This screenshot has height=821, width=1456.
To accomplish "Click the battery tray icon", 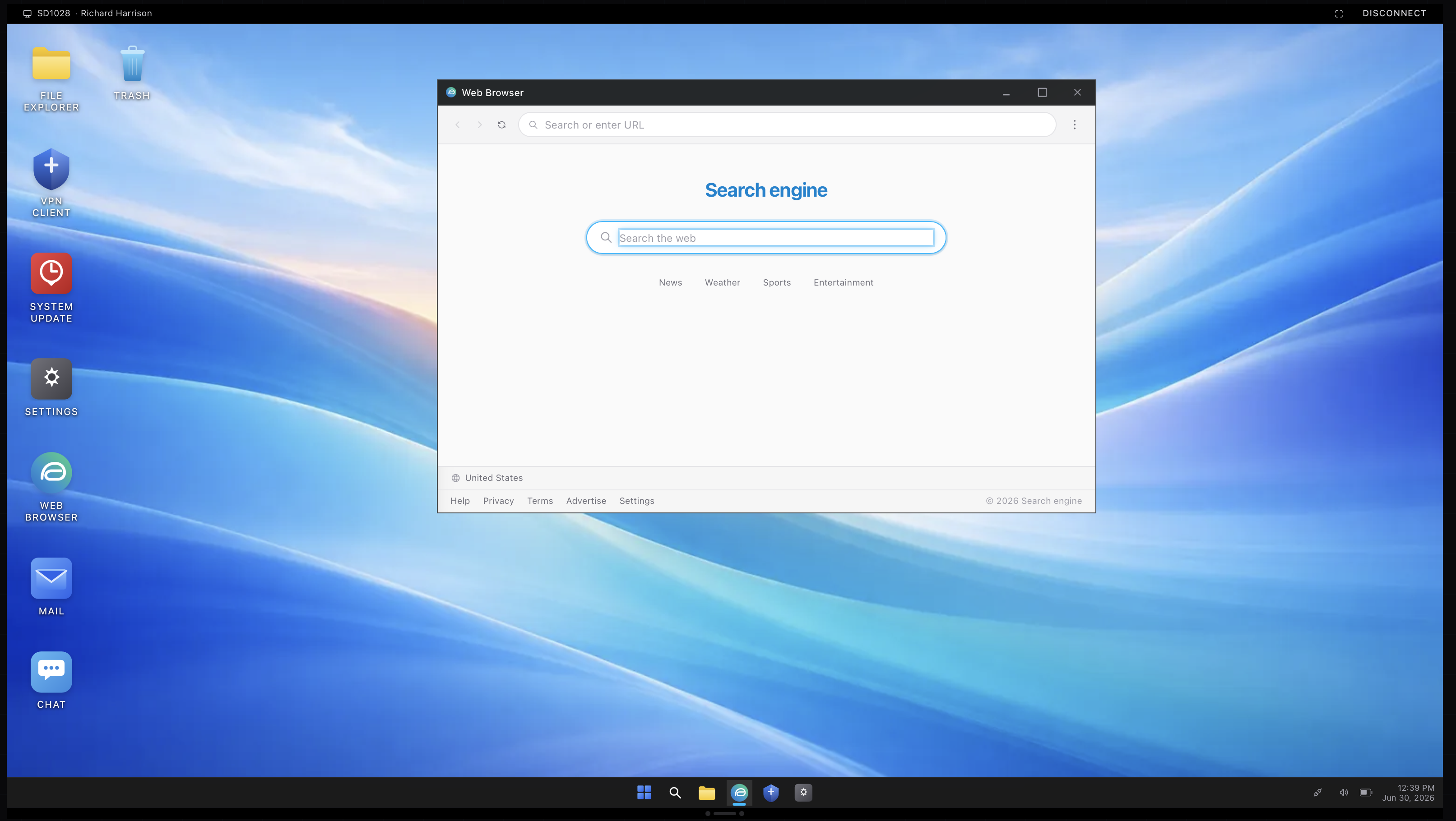I will click(x=1366, y=793).
